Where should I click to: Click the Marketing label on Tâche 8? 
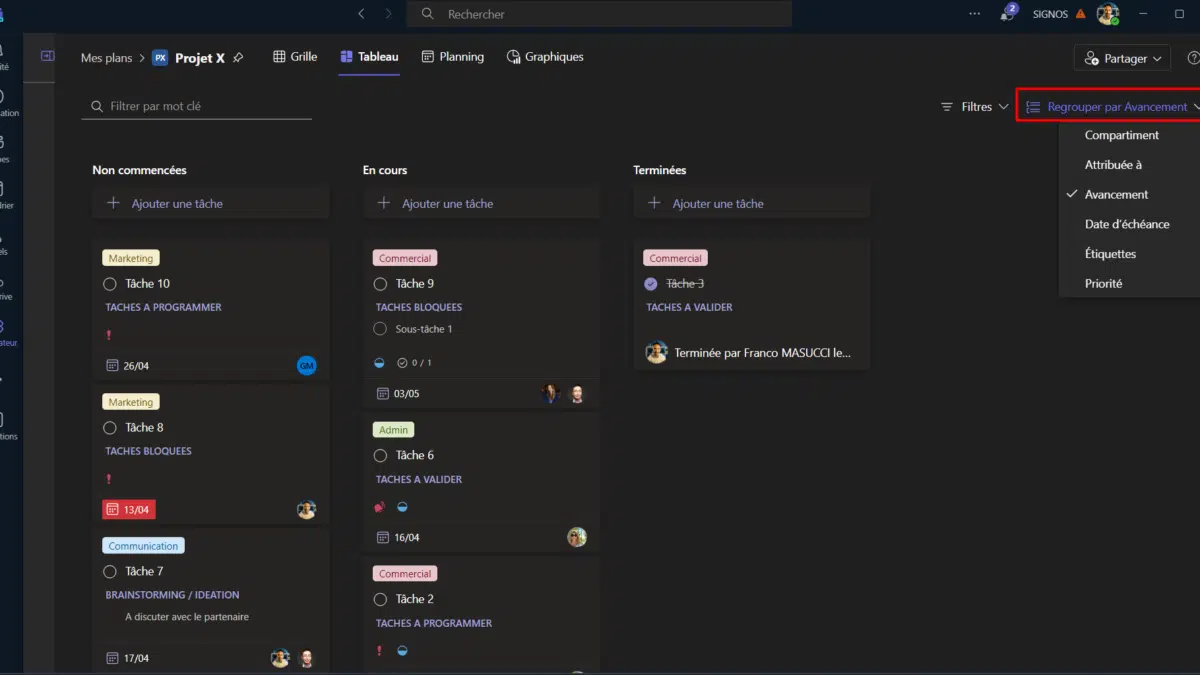tap(131, 402)
